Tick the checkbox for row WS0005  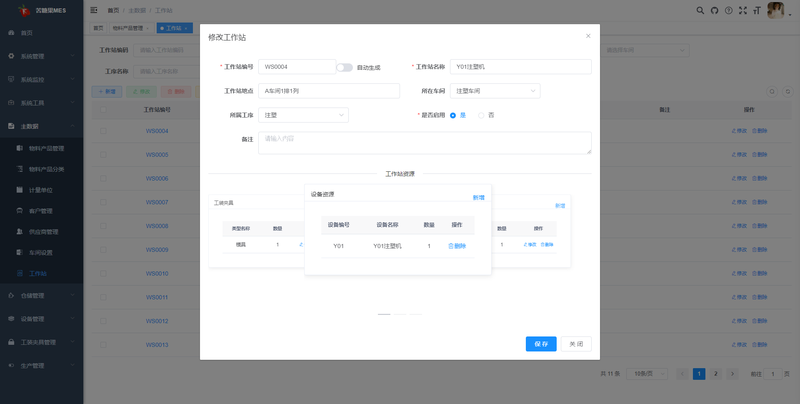pyautogui.click(x=103, y=155)
